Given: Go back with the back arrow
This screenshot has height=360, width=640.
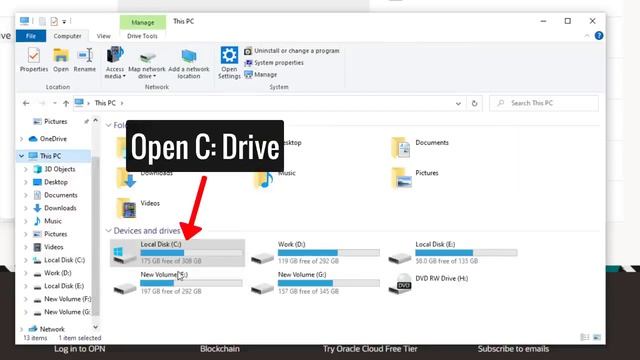Looking at the screenshot, I should (x=26, y=103).
